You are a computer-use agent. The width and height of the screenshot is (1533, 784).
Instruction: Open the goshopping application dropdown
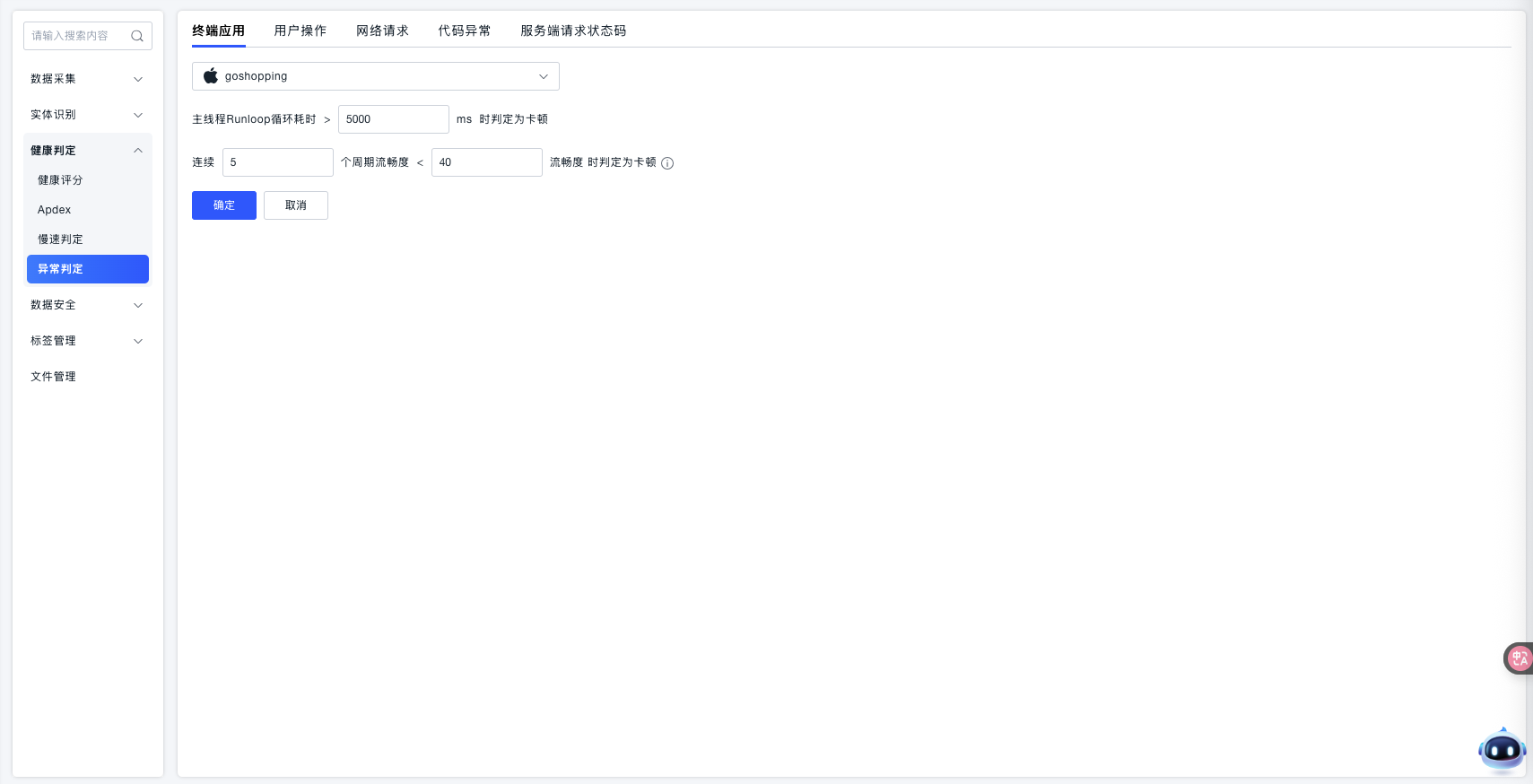coord(375,76)
